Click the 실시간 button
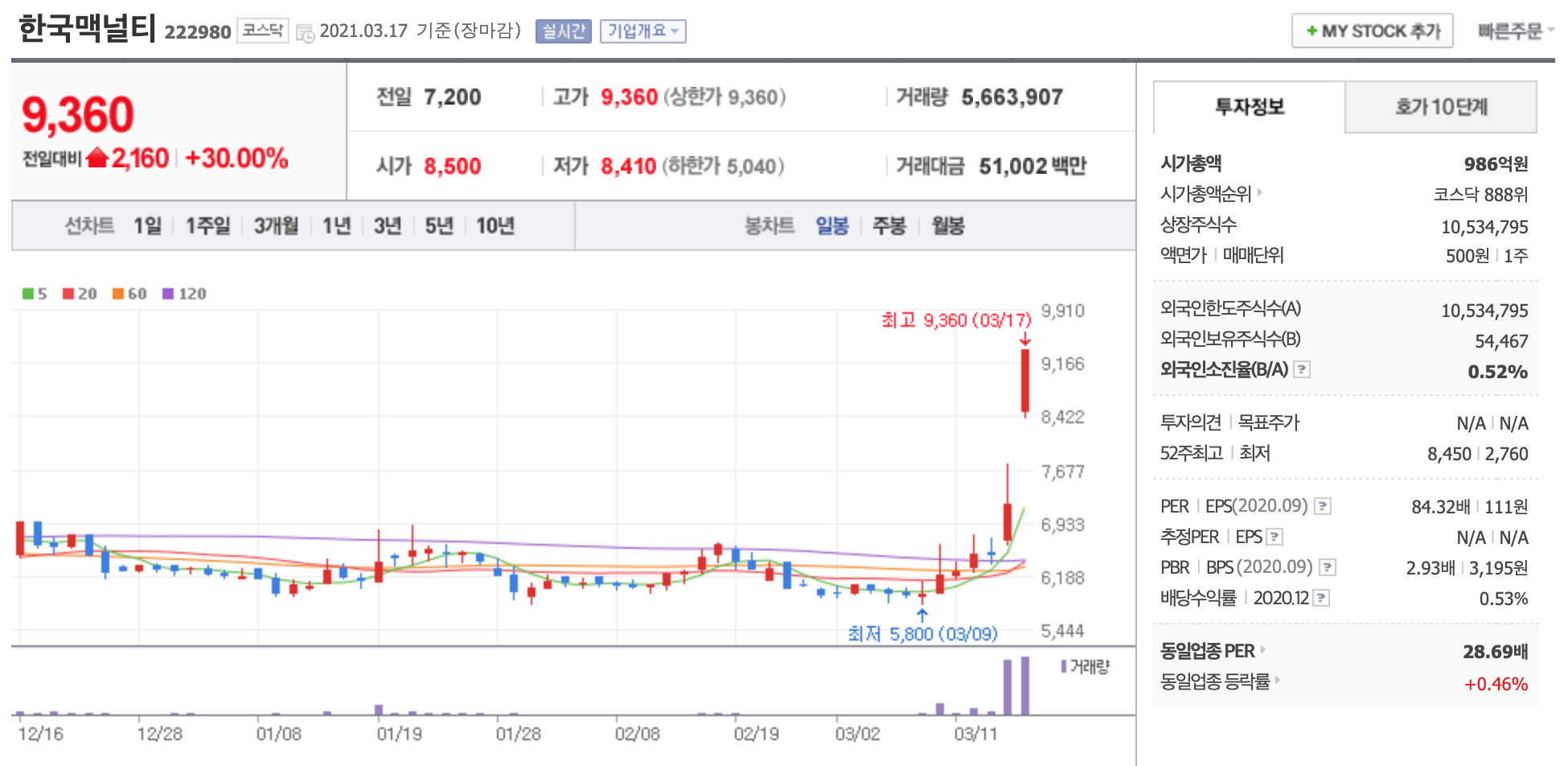 [x=564, y=31]
